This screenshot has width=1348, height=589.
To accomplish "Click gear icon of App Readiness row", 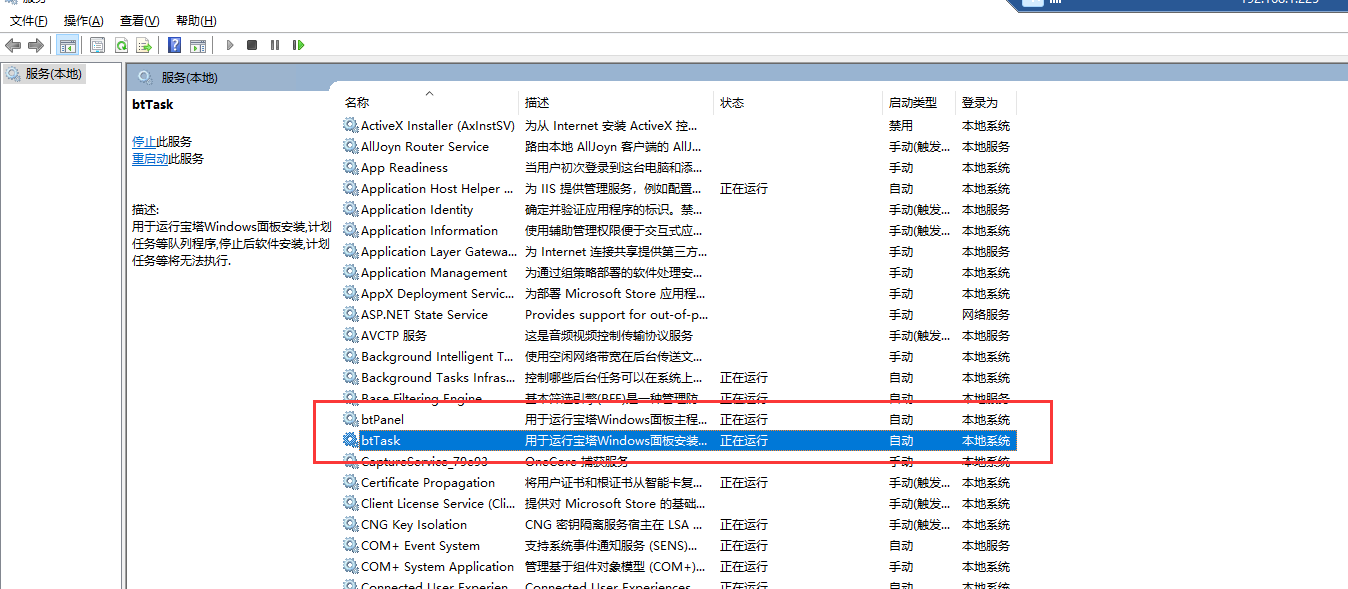I will 350,168.
